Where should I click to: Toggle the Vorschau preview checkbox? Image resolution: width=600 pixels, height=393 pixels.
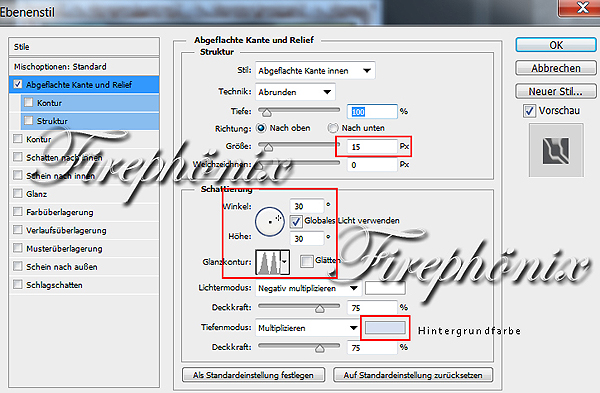click(x=529, y=111)
